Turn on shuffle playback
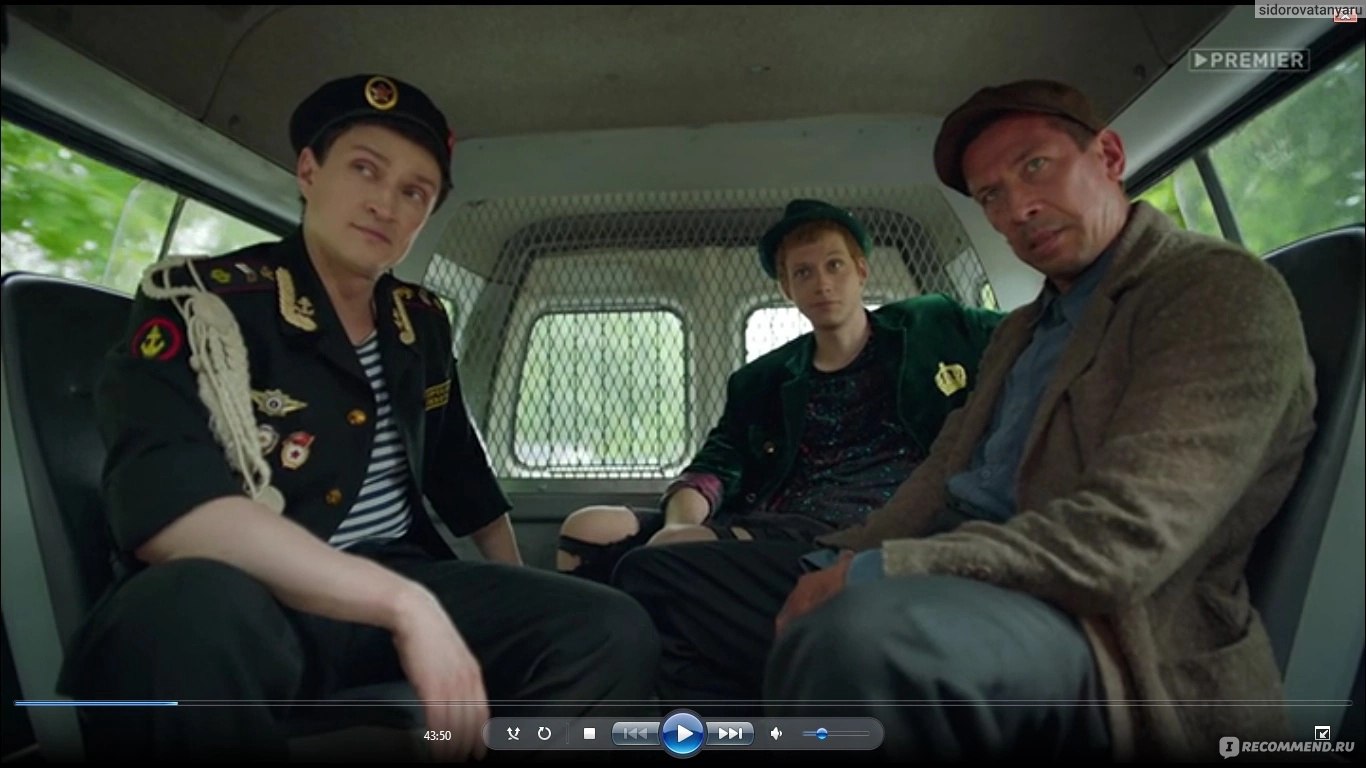This screenshot has height=768, width=1366. click(x=513, y=734)
